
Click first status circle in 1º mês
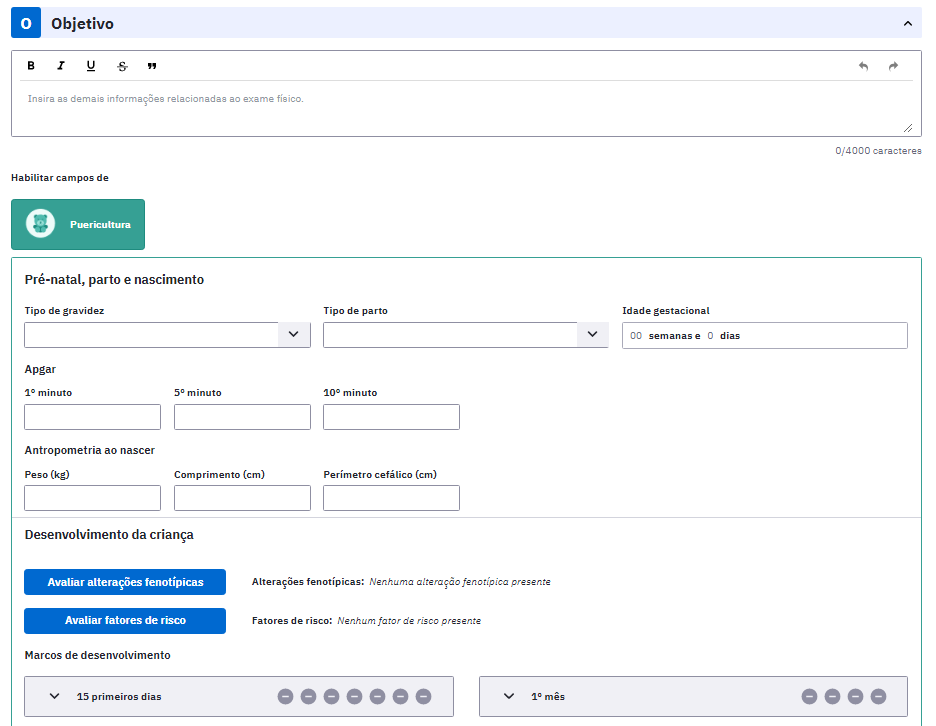coord(809,696)
